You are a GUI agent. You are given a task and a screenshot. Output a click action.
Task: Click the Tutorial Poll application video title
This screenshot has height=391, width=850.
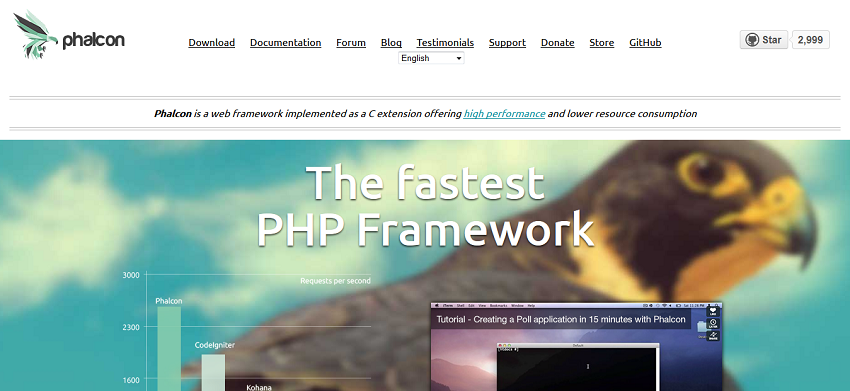[x=561, y=319]
